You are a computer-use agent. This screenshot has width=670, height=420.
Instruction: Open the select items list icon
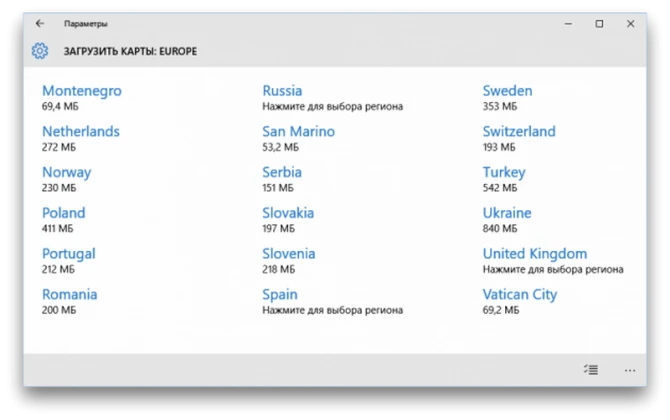591,370
